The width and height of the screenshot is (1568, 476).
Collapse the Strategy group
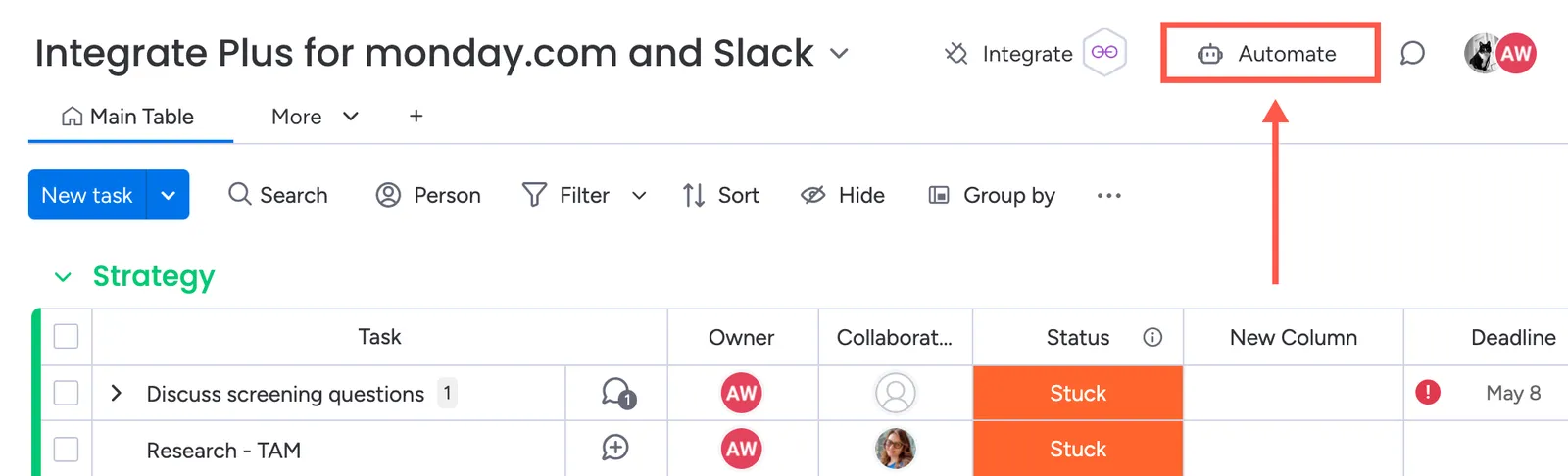(63, 277)
